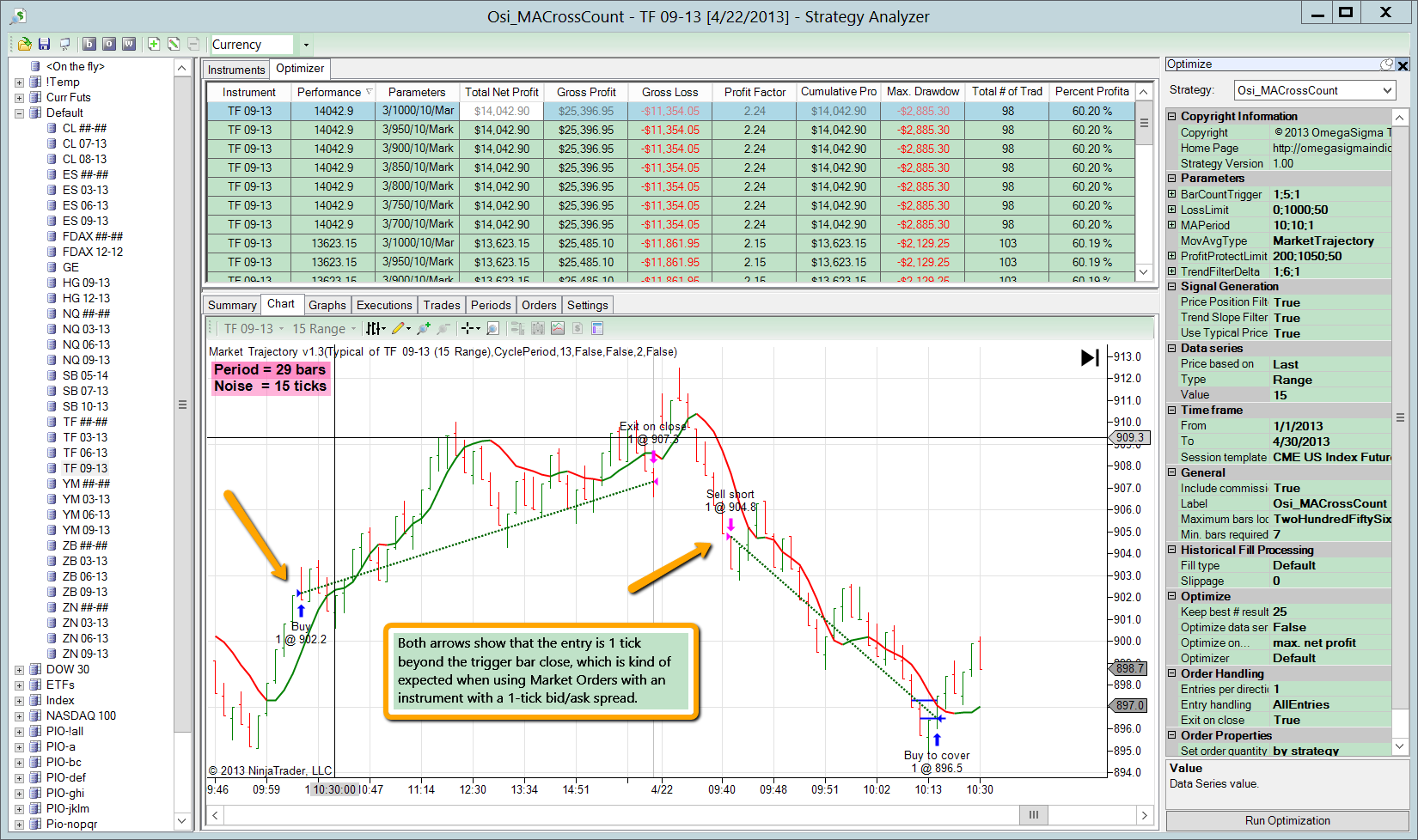Open the Periods tab
Screen dimensions: 1418x840
[491, 305]
